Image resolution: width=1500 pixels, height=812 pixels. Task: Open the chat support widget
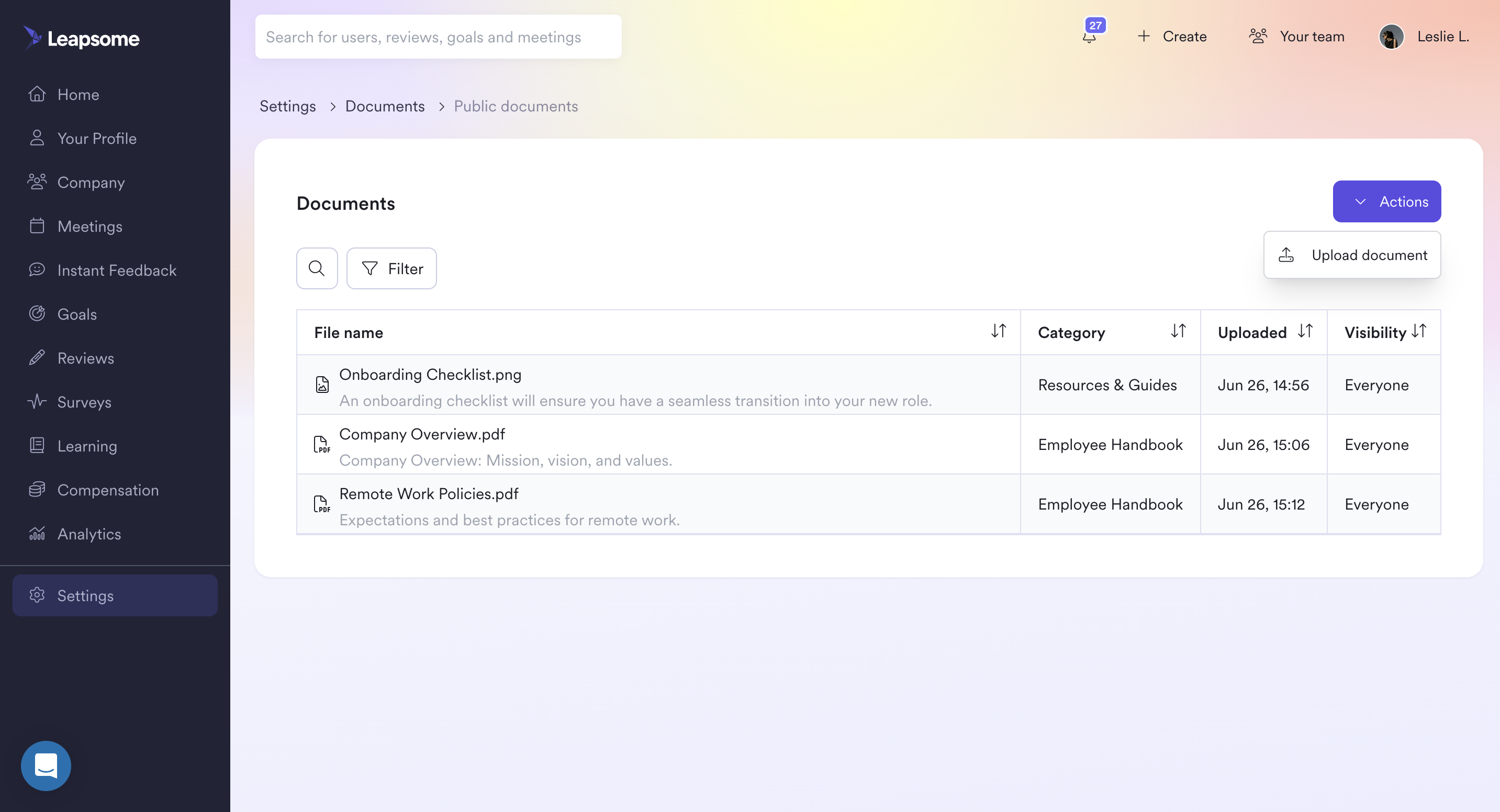(46, 765)
